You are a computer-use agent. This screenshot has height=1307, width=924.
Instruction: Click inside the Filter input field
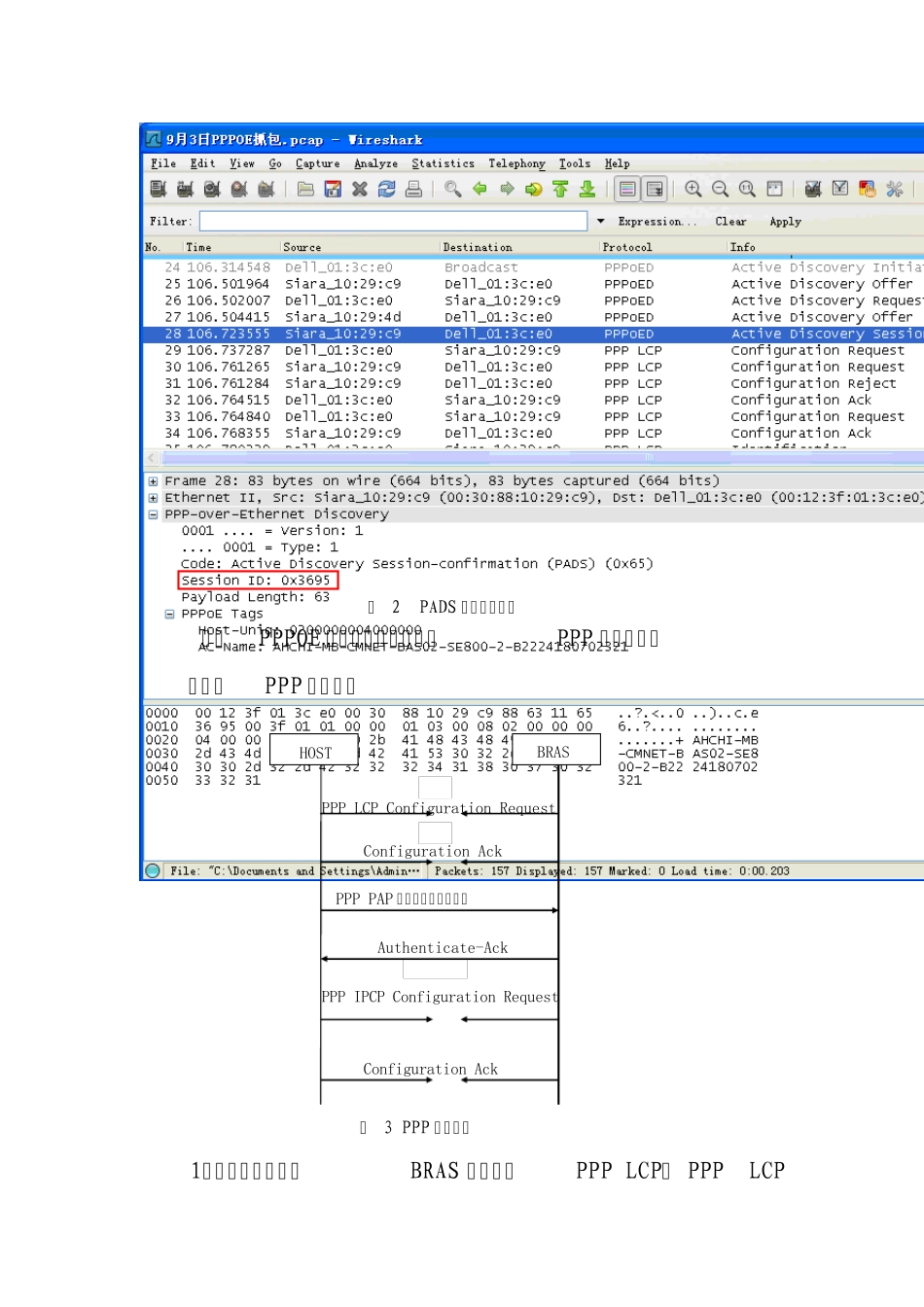pos(394,222)
